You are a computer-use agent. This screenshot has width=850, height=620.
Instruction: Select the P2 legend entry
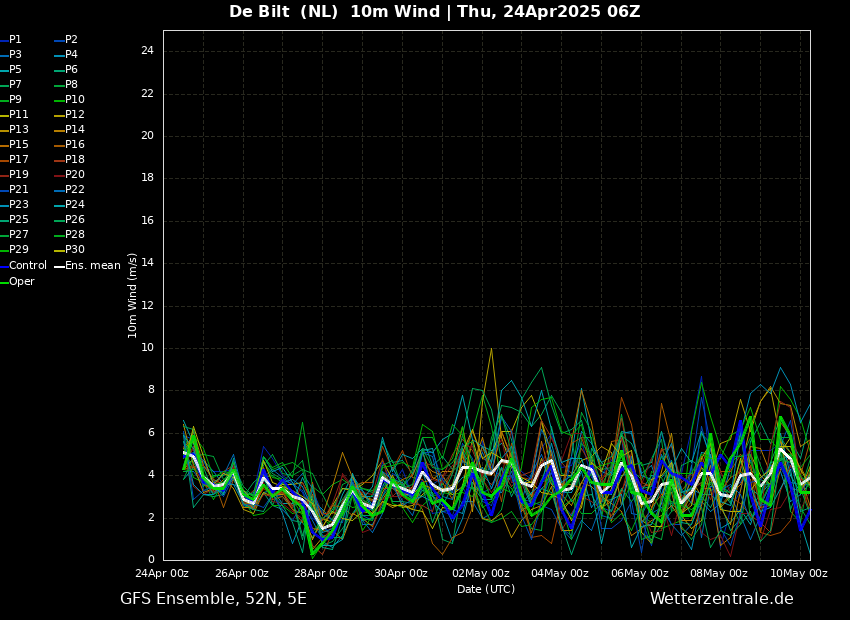tap(71, 40)
